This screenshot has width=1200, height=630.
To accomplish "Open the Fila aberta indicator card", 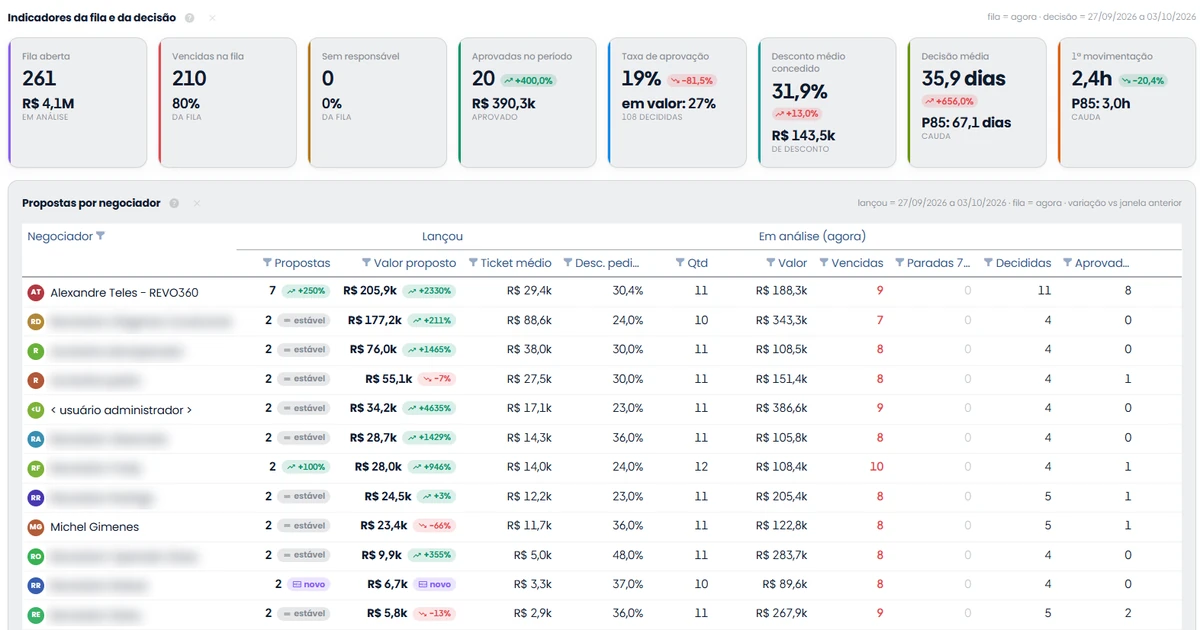I will tap(78, 102).
